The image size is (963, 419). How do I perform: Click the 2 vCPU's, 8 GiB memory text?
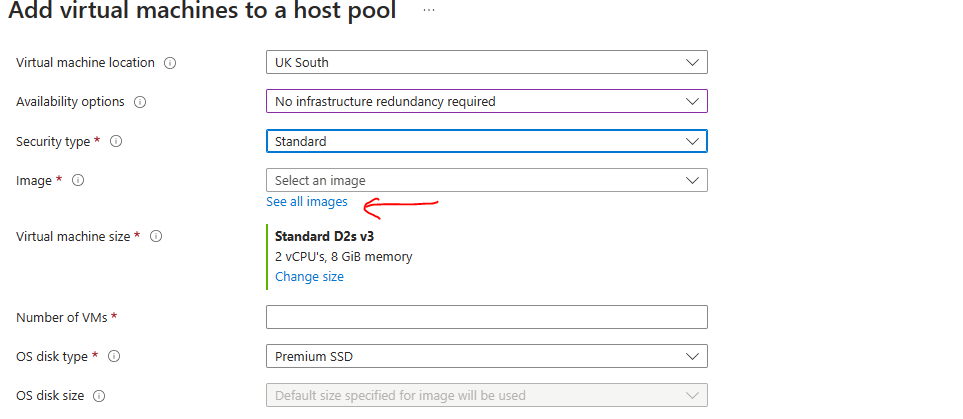[343, 257]
